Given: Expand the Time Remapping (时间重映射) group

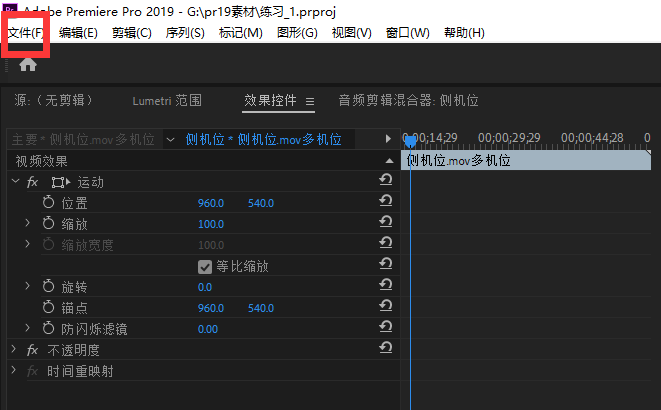Looking at the screenshot, I should tap(14, 370).
